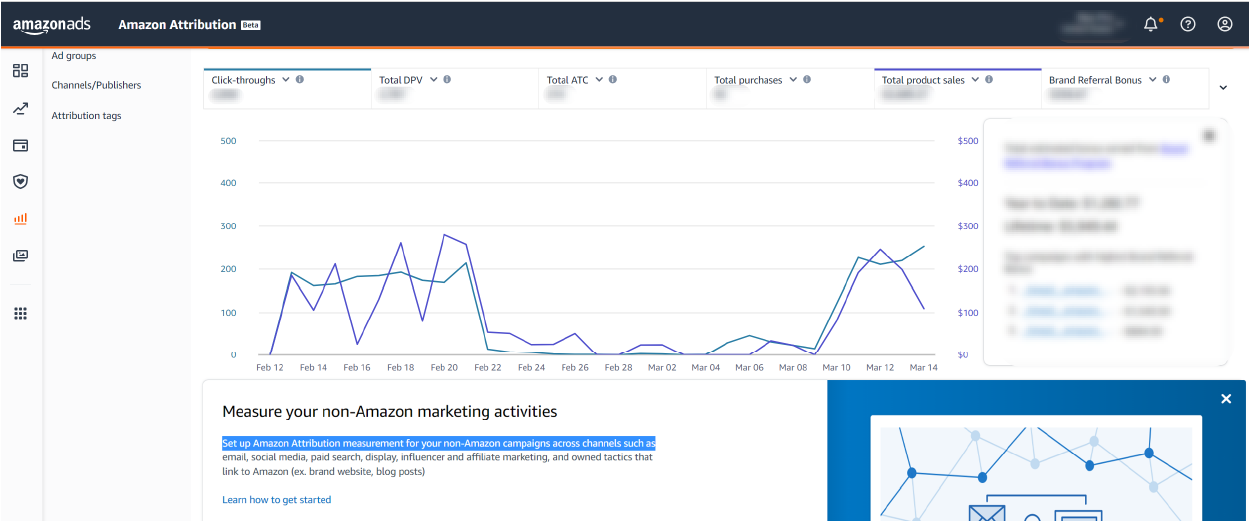Click info icon next to Total purchases

coord(807,79)
